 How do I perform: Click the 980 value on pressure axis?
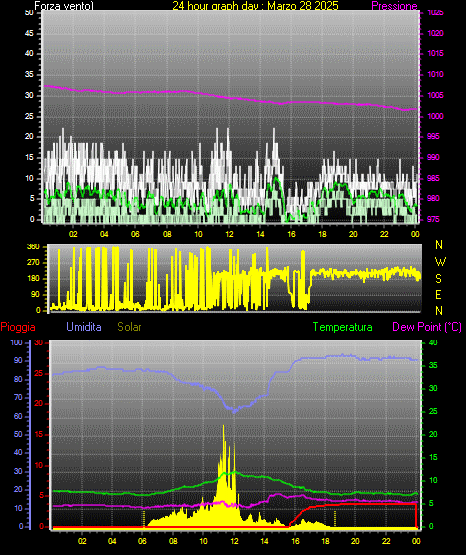tap(433, 198)
